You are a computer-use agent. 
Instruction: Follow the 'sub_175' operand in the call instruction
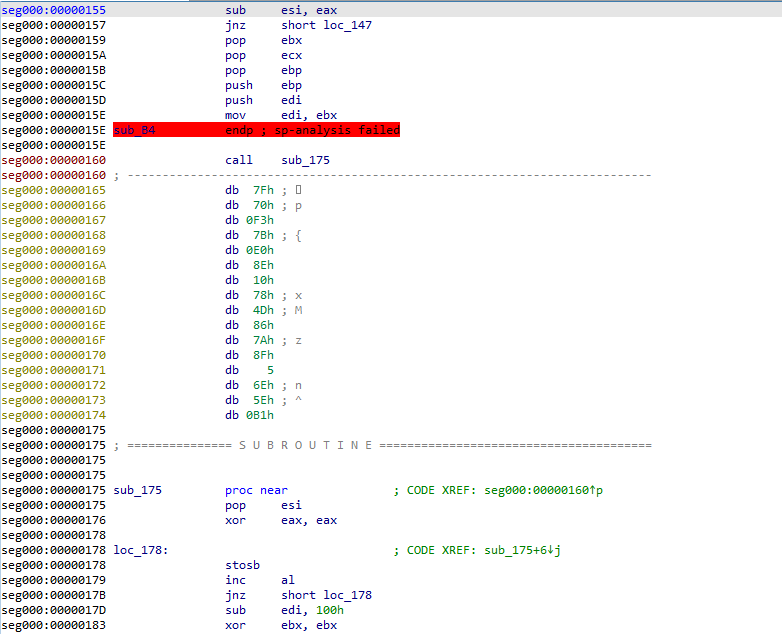pyautogui.click(x=305, y=160)
